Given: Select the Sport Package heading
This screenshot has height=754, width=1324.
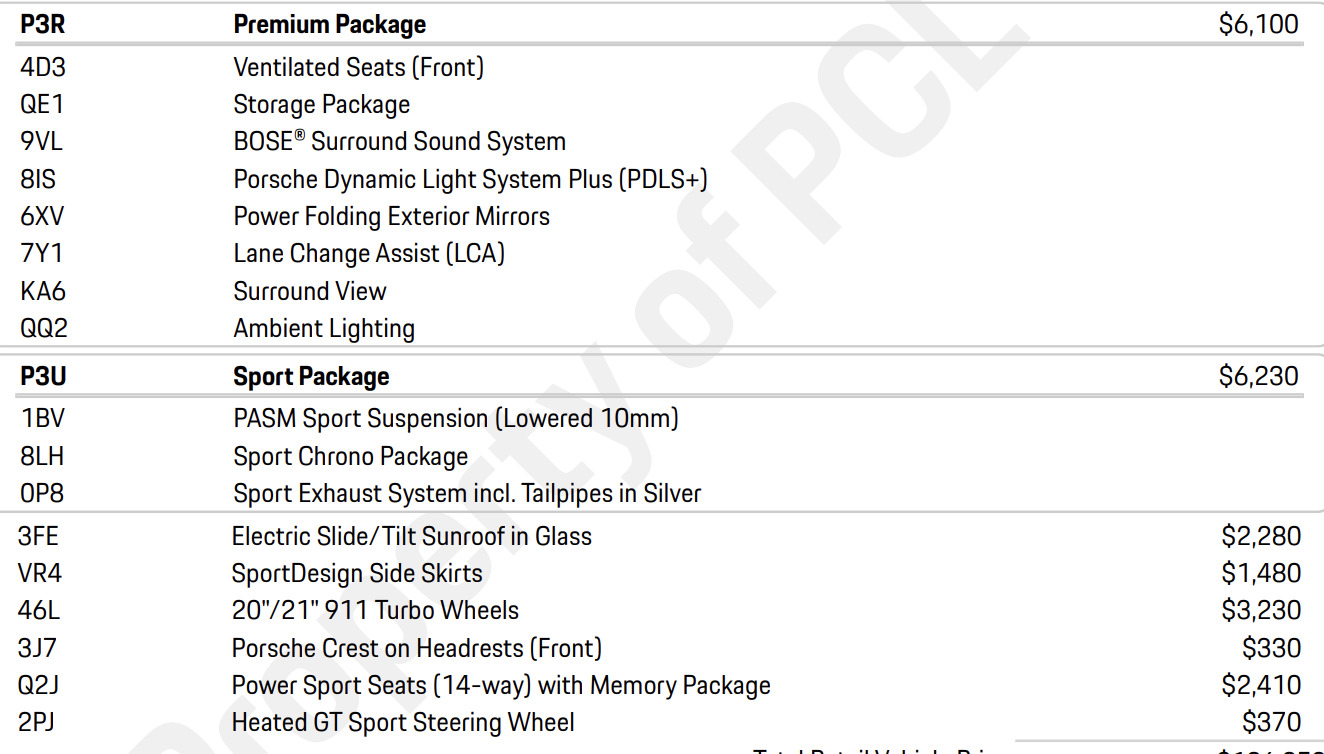Looking at the screenshot, I should pyautogui.click(x=311, y=376).
